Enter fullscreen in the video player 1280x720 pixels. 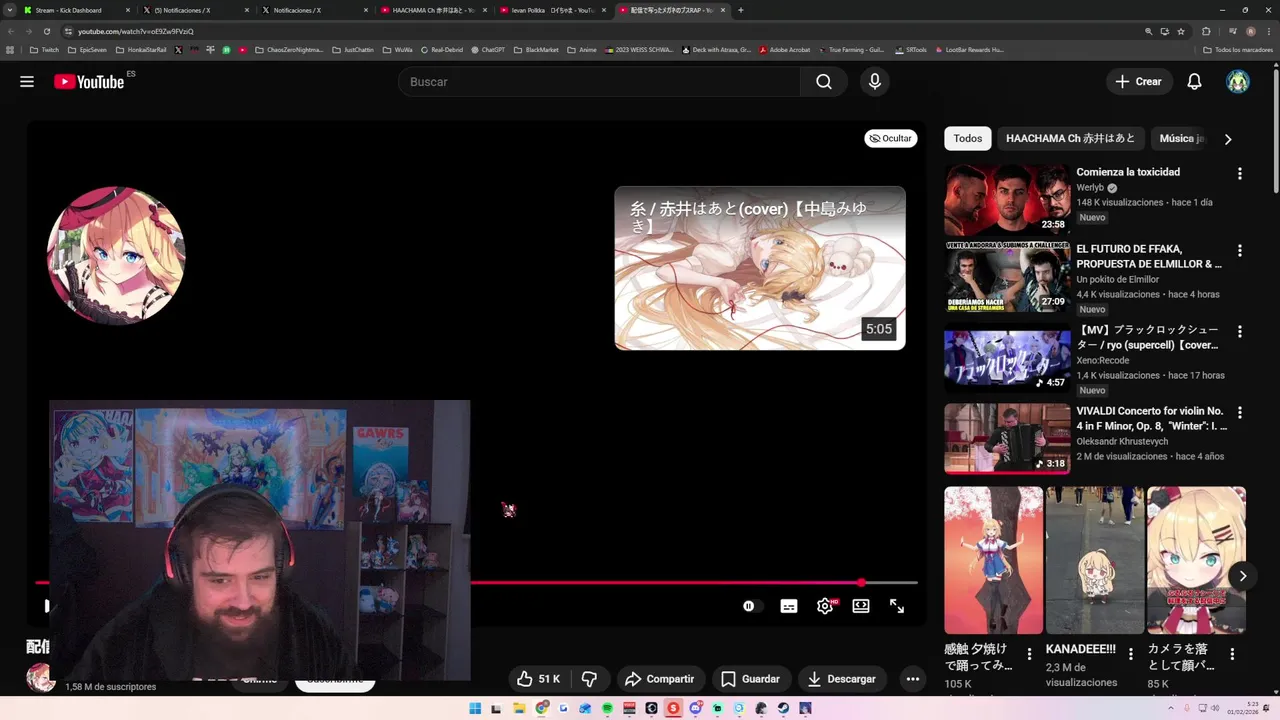pyautogui.click(x=897, y=606)
